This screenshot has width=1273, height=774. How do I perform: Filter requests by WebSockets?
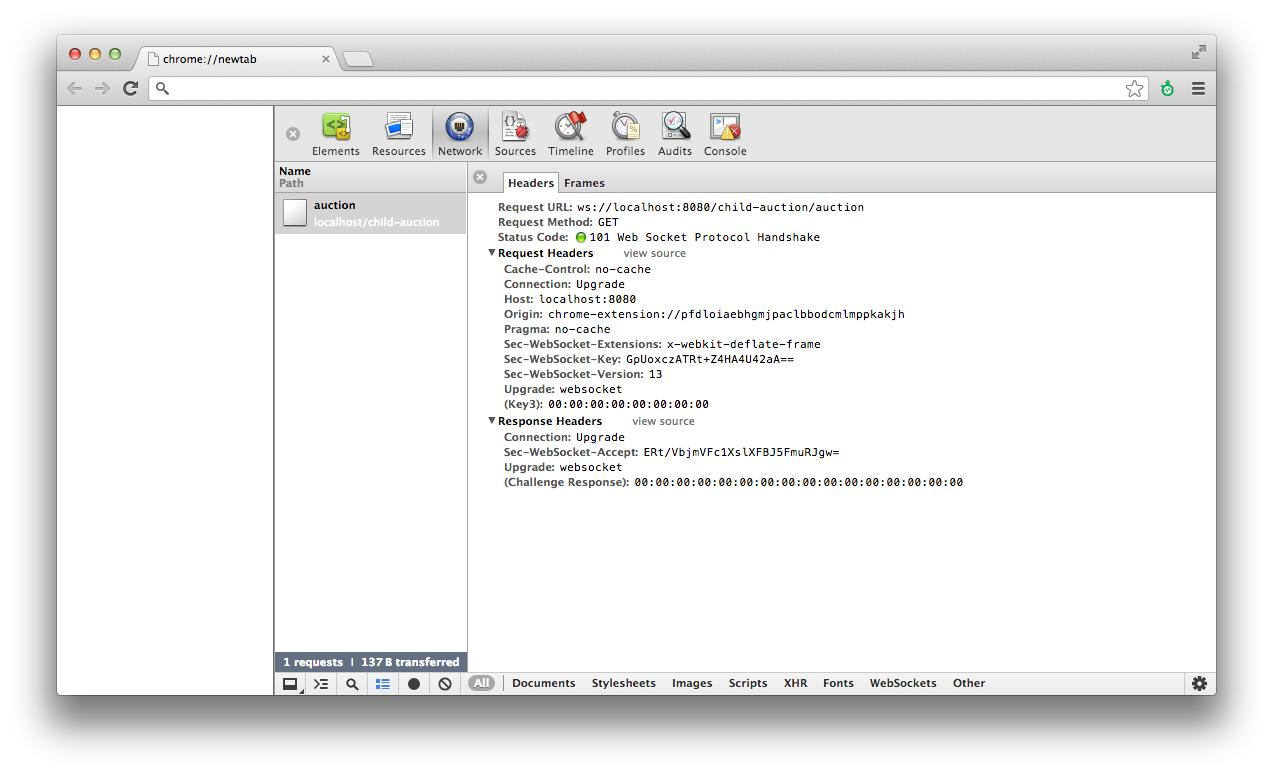click(x=903, y=683)
